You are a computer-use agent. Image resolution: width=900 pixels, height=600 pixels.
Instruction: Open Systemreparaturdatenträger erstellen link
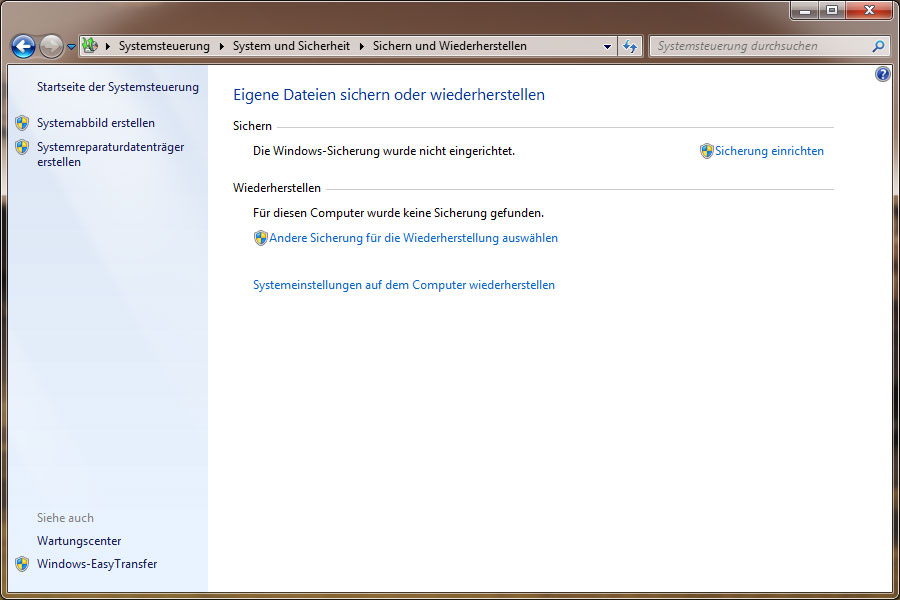110,154
